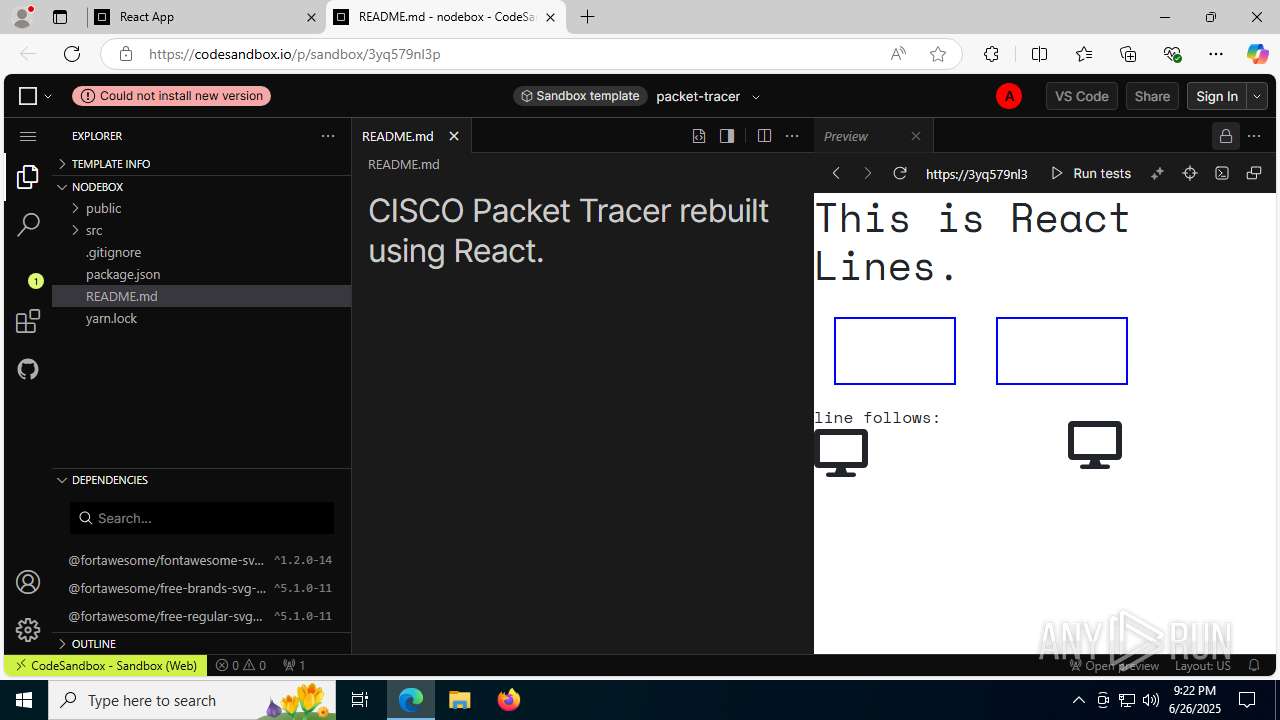Open the hamburger application menu
This screenshot has height=720, width=1280.
(28, 136)
